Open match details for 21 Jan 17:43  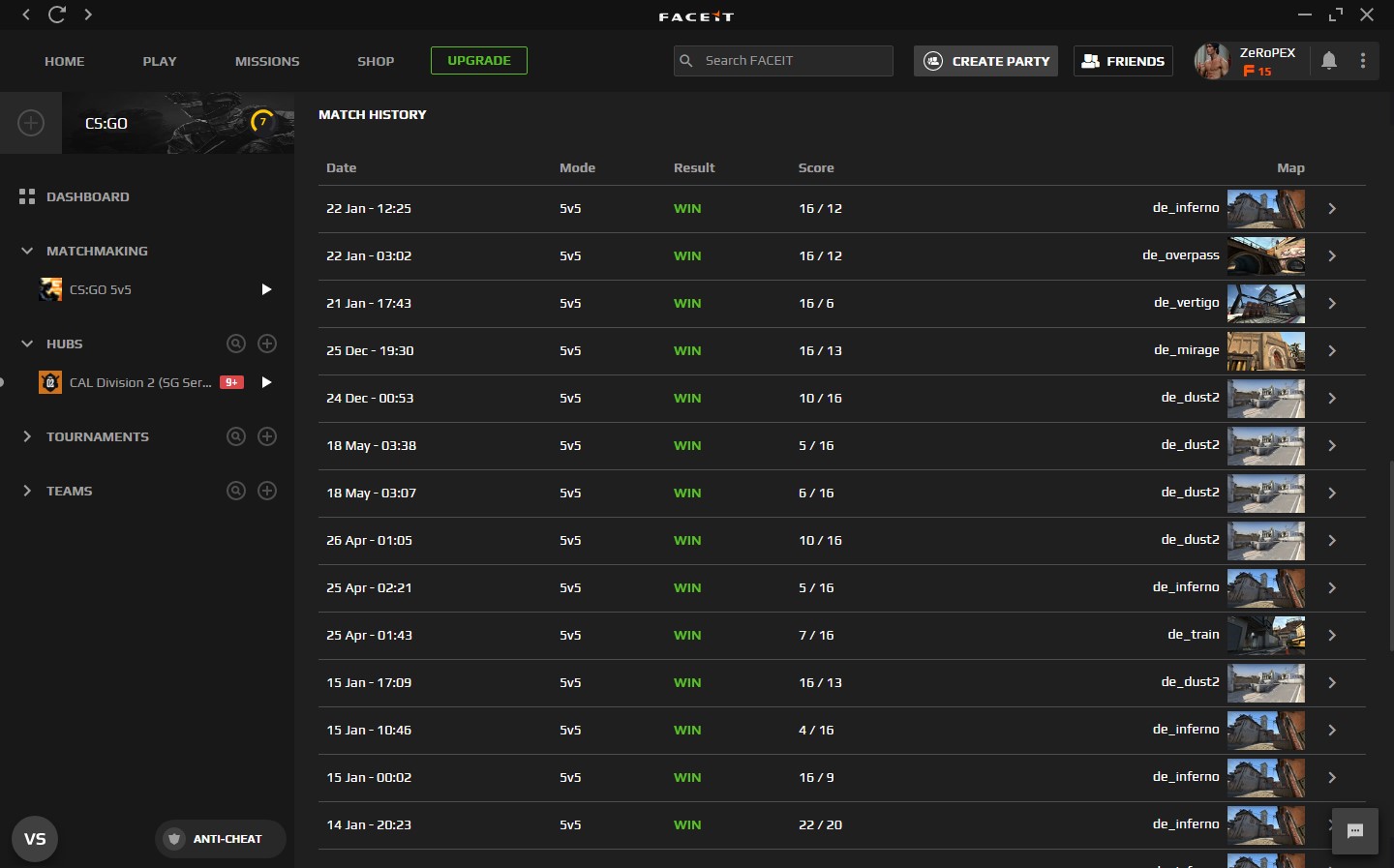point(1332,303)
